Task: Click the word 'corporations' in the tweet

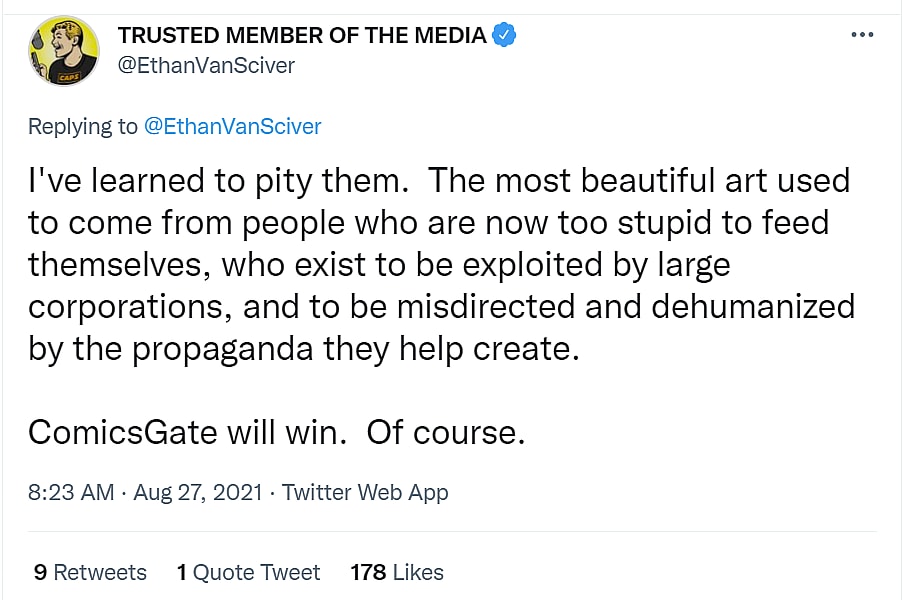Action: [x=127, y=306]
